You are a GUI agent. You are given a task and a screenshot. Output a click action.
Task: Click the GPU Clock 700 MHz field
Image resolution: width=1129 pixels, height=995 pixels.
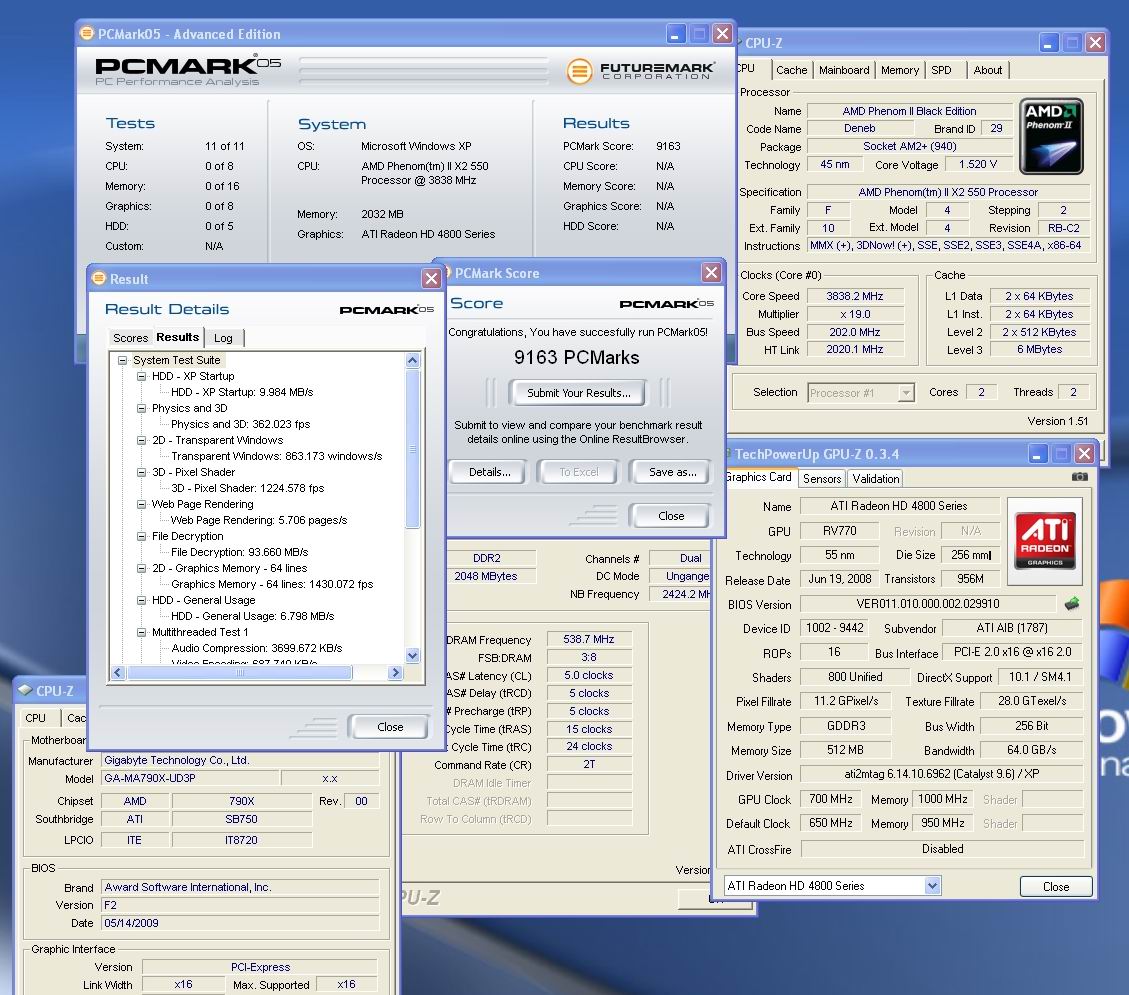831,799
